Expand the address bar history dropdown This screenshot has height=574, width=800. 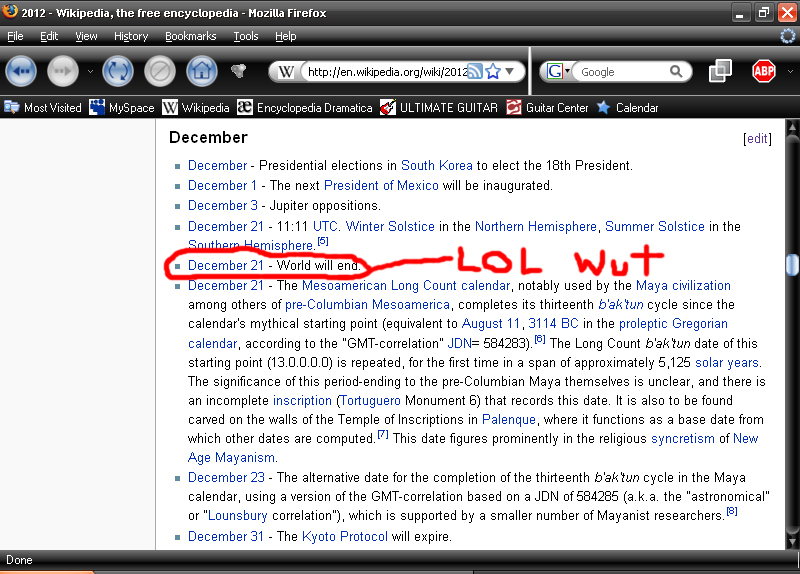point(510,72)
